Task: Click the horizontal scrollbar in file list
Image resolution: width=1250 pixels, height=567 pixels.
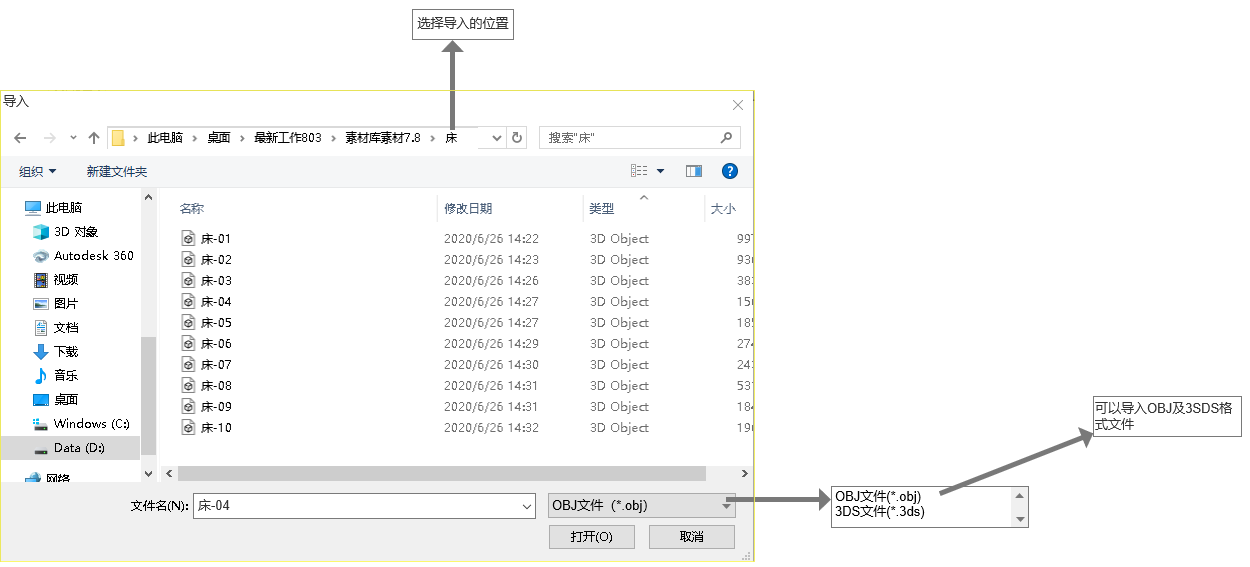Action: pos(441,473)
